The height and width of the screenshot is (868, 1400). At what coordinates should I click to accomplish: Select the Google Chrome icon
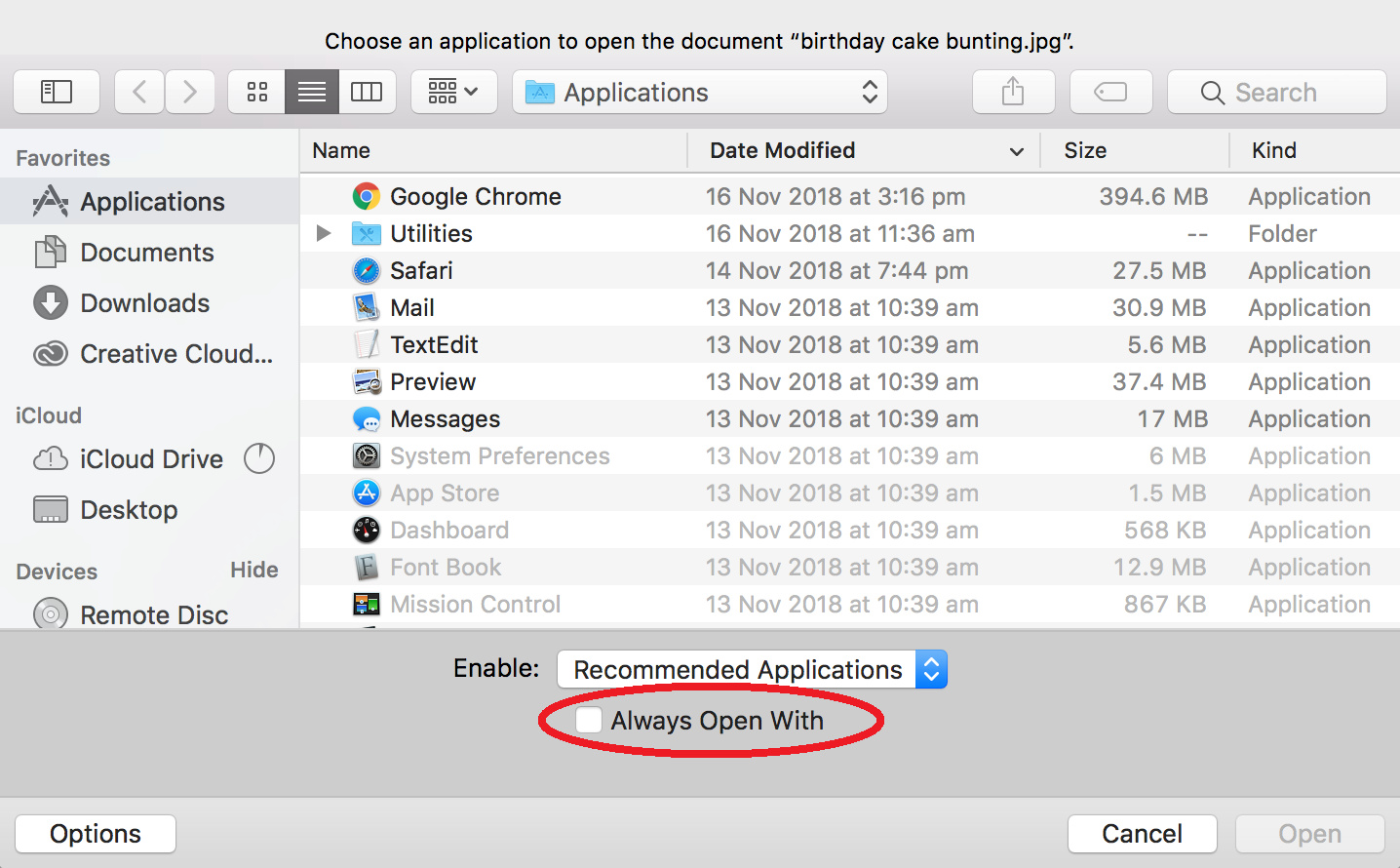367,197
